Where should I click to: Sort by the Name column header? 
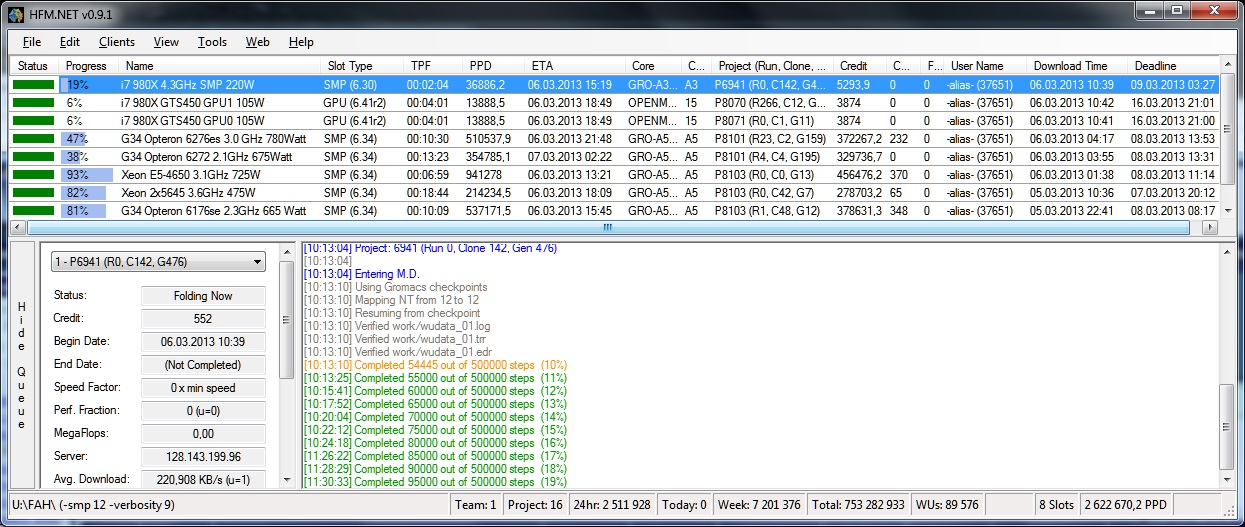(218, 66)
